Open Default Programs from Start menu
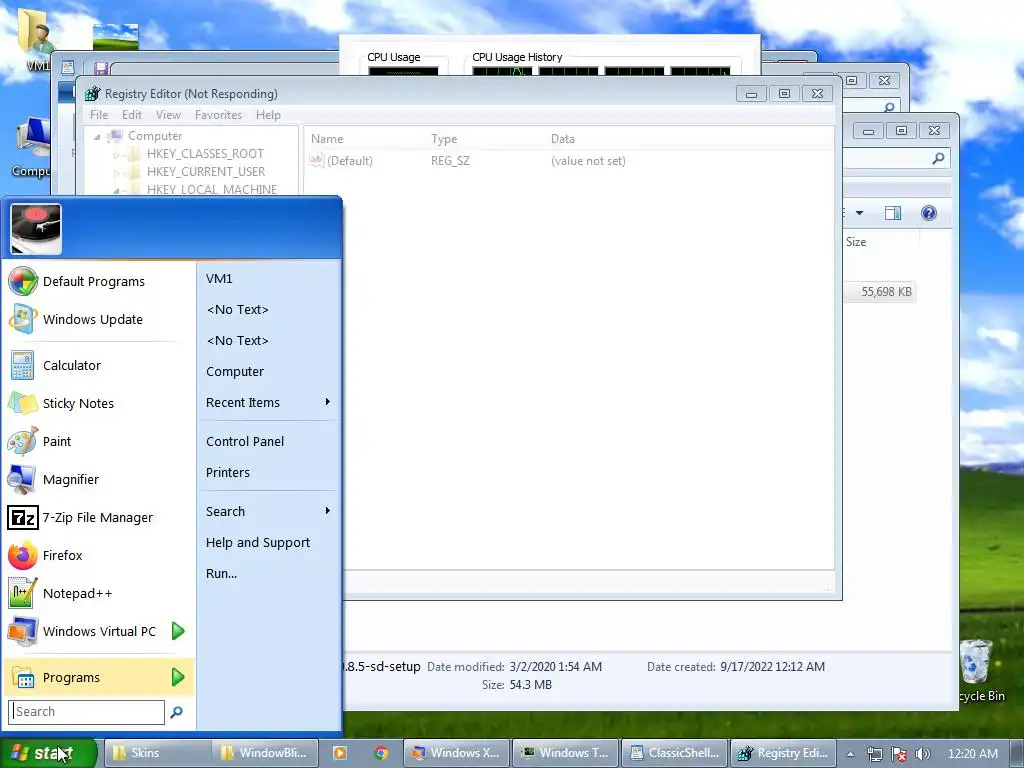 point(98,281)
